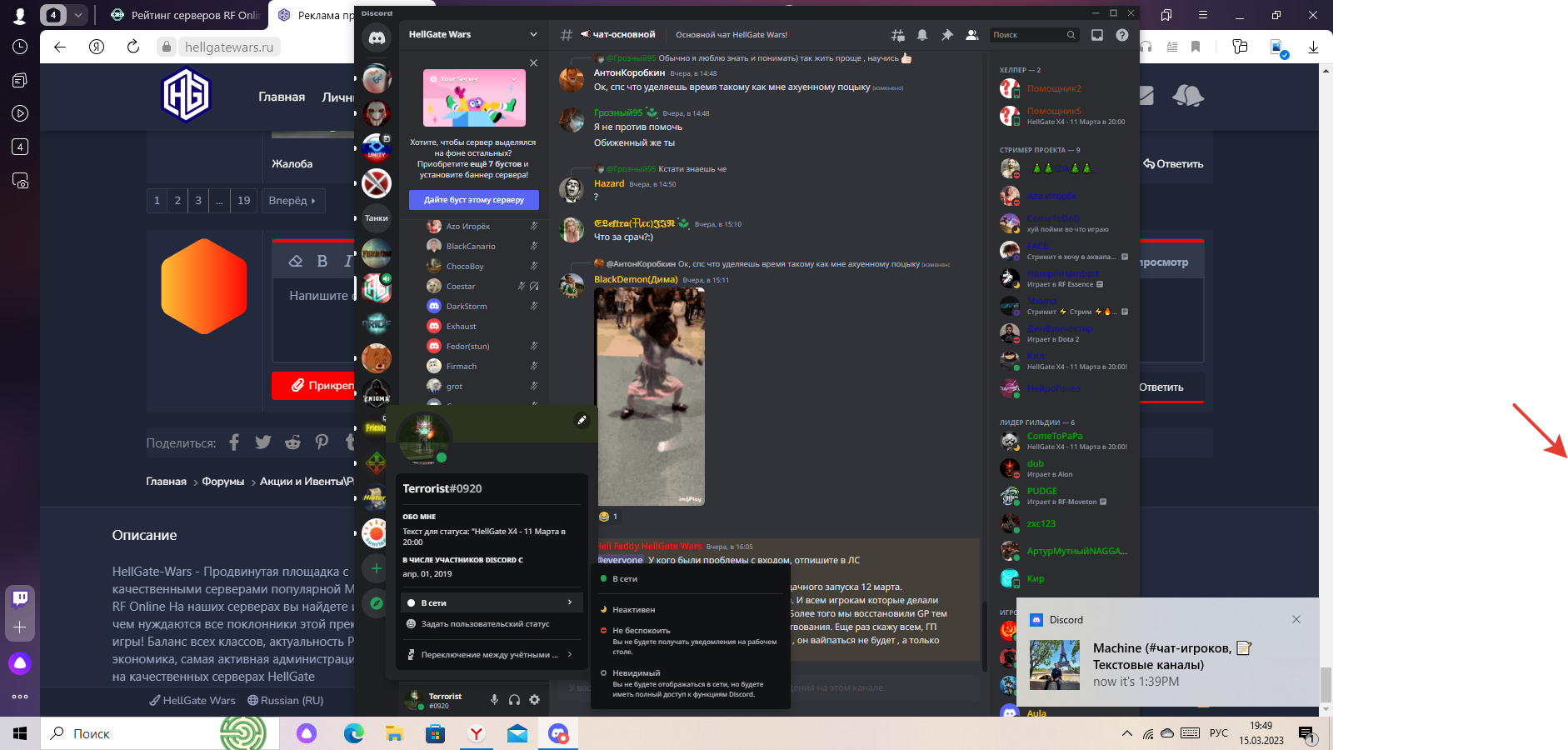Click hellgatewars.ru address bar
Image resolution: width=1568 pixels, height=750 pixels.
coord(229,47)
